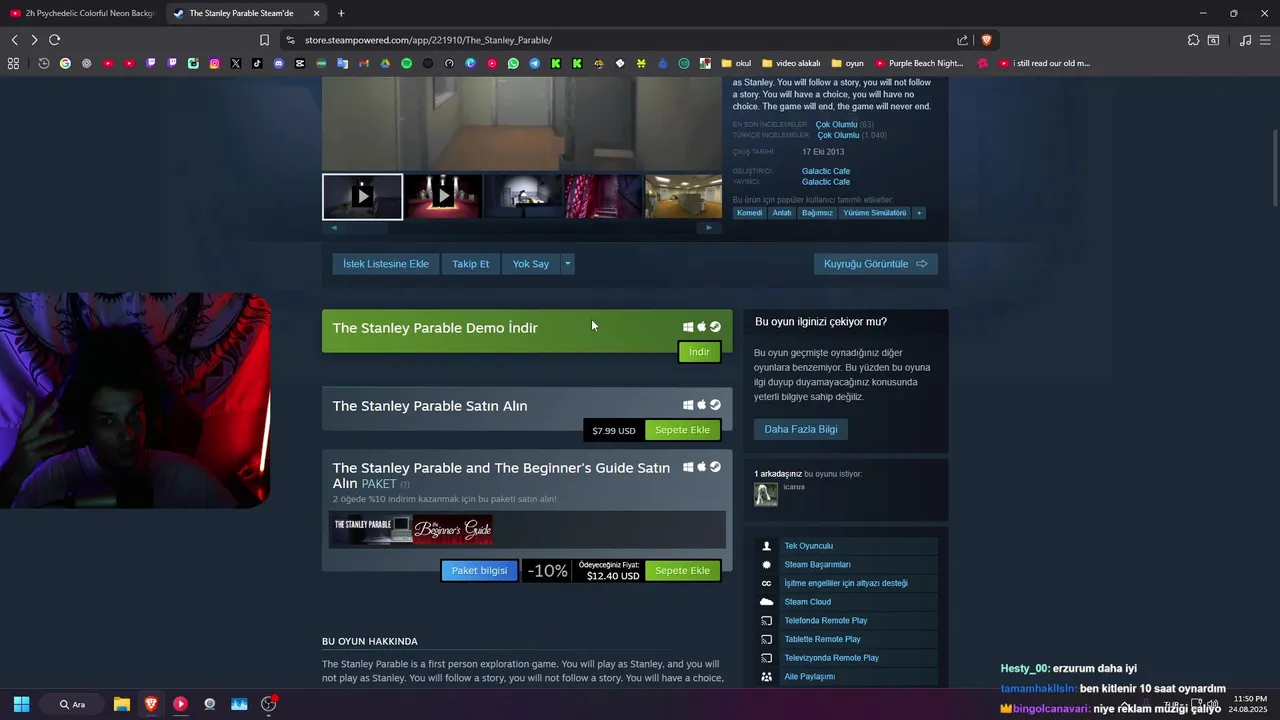
Task: Open the Brave Shields lion icon
Action: pos(986,40)
